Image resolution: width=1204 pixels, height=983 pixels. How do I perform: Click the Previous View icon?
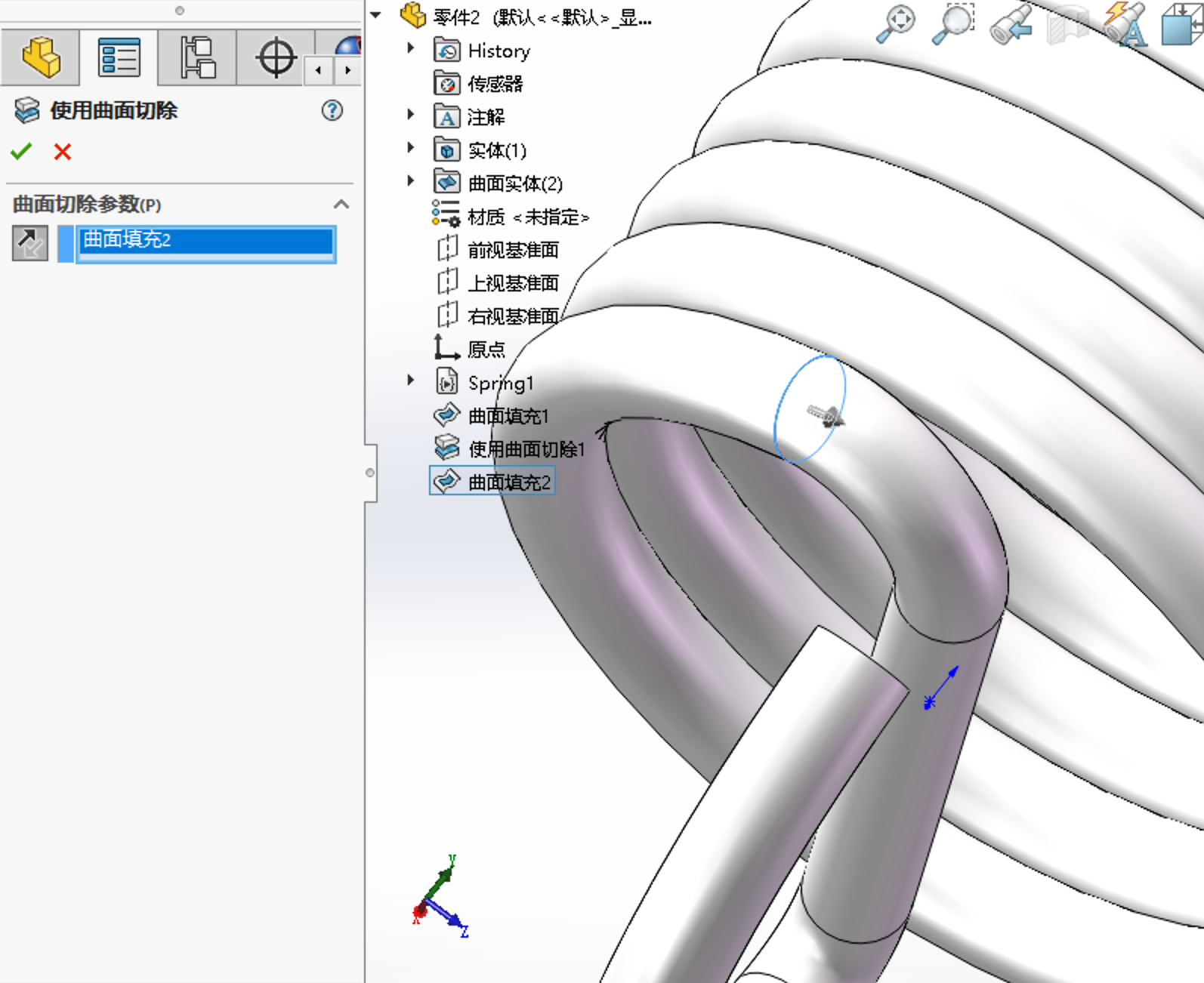1011,26
